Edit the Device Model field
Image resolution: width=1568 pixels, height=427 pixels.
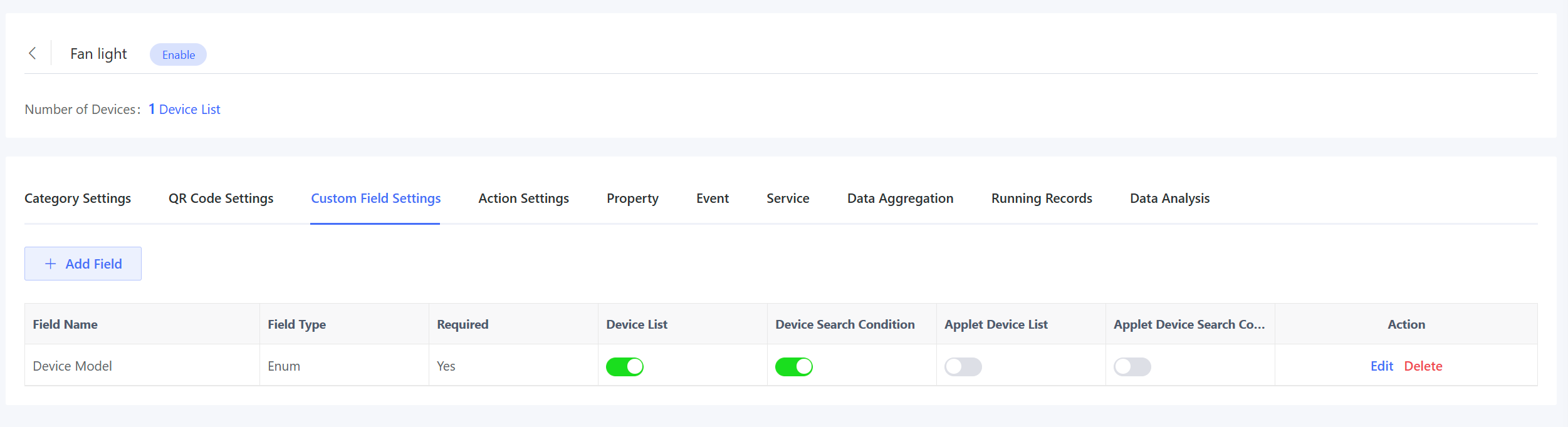point(1381,366)
